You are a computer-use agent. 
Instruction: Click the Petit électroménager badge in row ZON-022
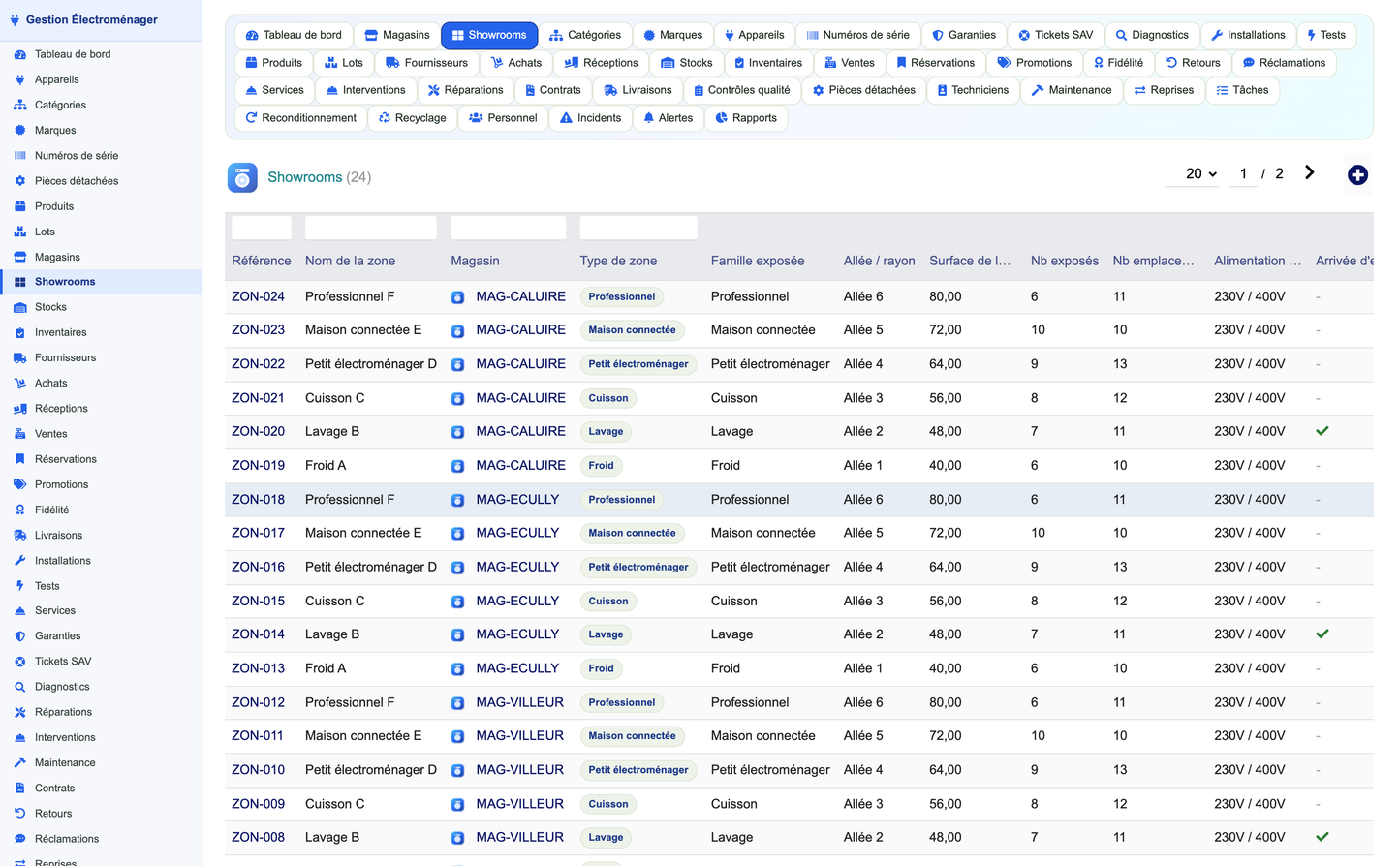(x=638, y=364)
